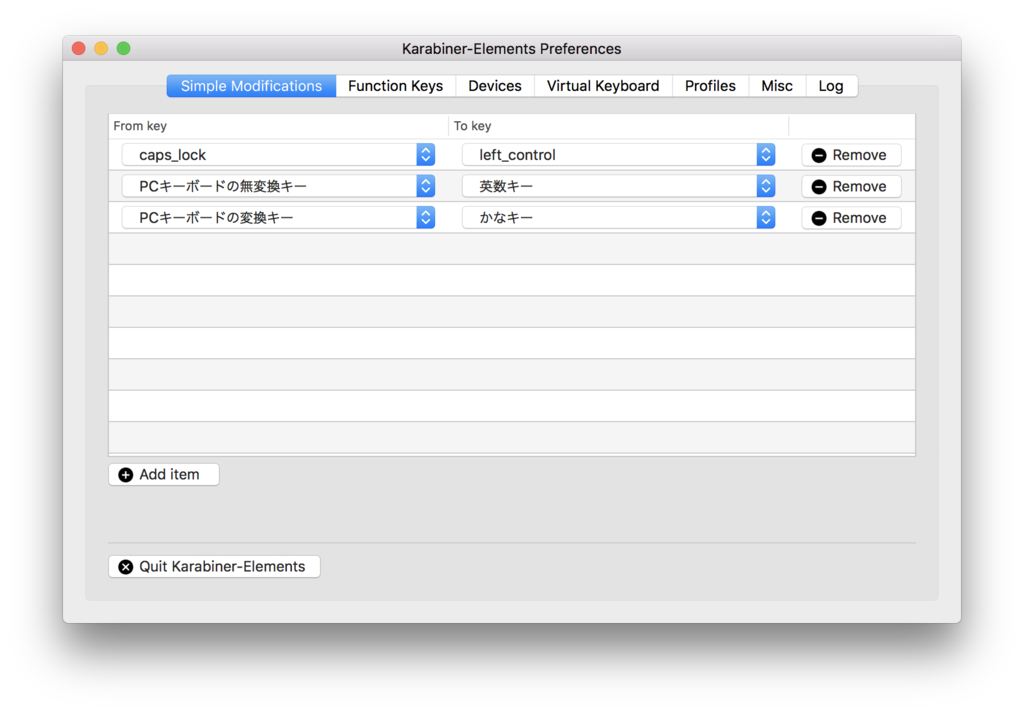Zoom the window with the green button

pyautogui.click(x=123, y=48)
